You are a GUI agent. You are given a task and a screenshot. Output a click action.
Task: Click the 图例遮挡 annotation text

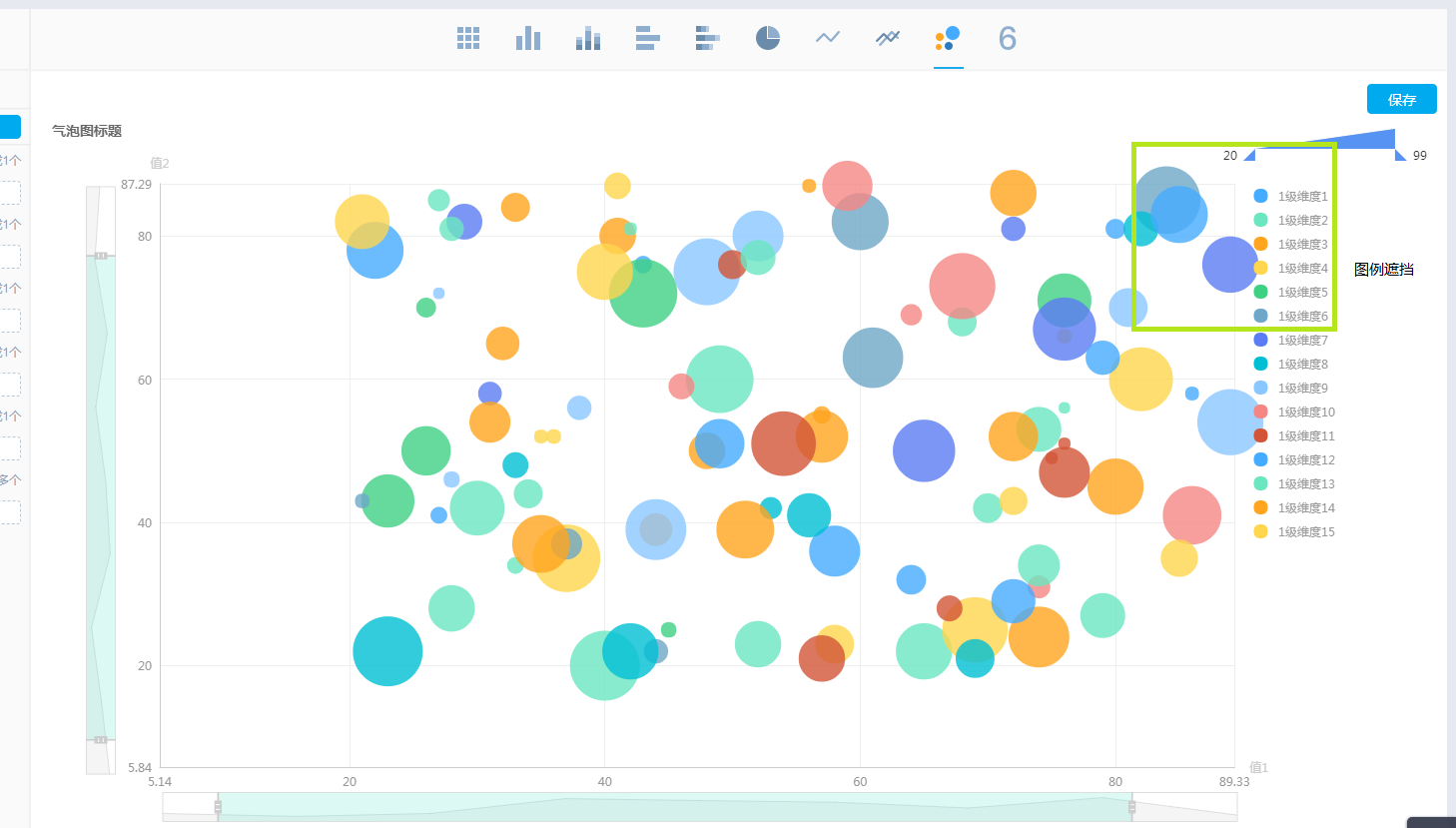1384,268
